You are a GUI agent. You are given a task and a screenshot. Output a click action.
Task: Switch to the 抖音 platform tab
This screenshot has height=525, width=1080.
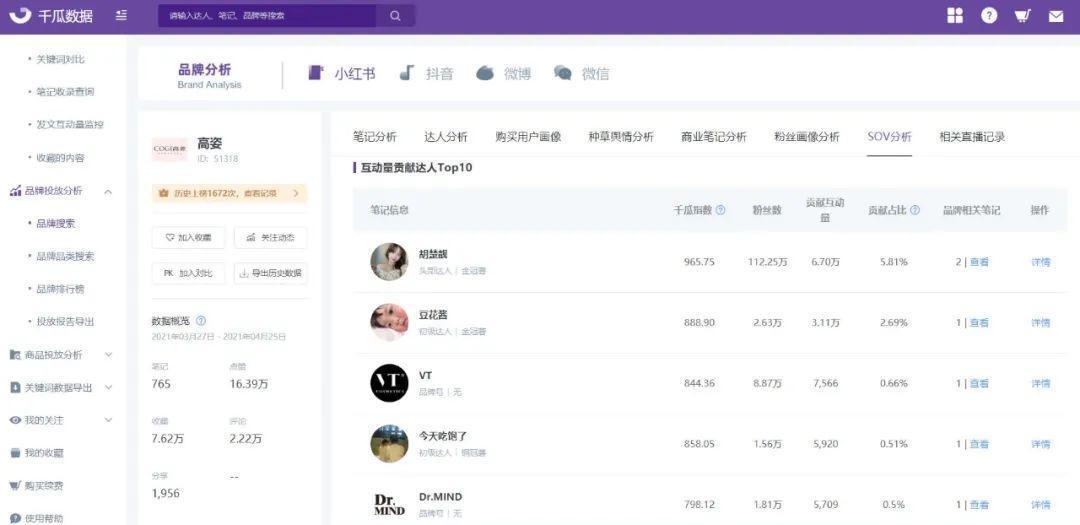[426, 73]
